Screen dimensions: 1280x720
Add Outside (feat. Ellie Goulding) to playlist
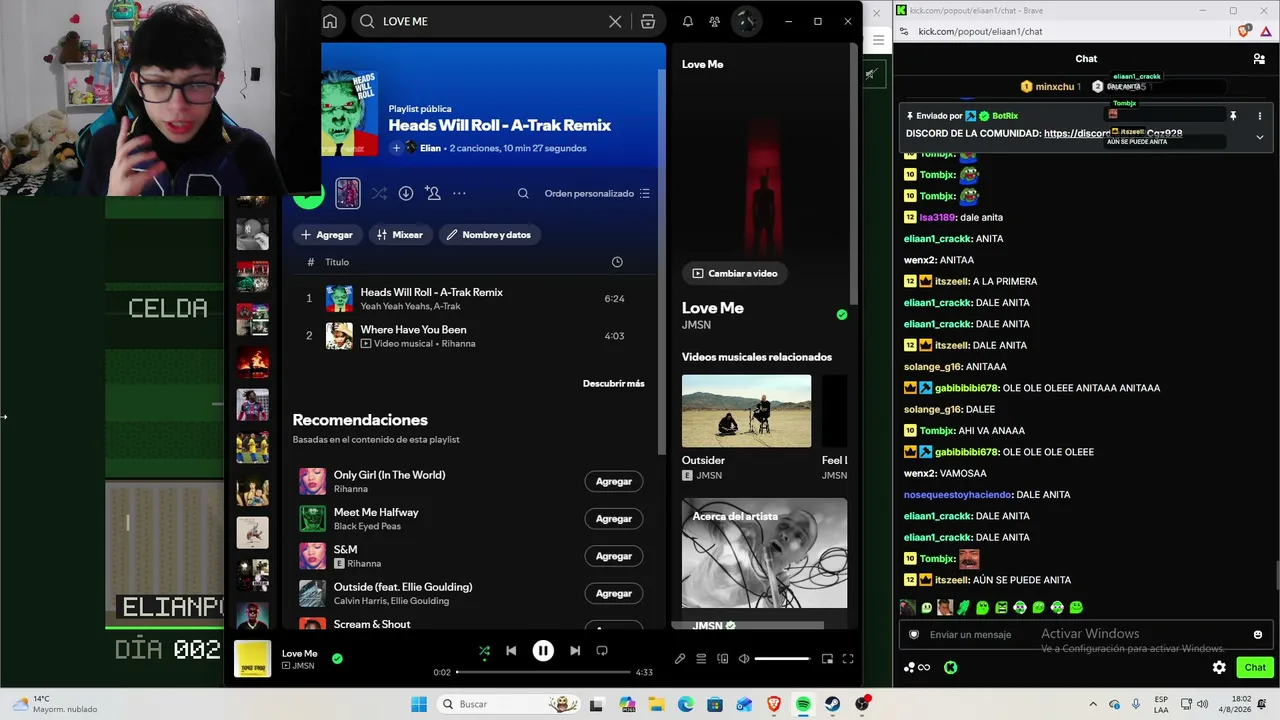point(613,593)
